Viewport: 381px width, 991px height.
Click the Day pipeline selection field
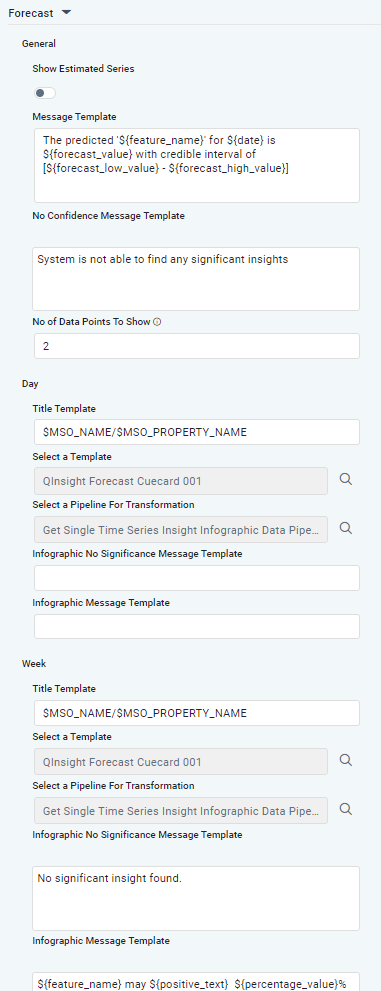[x=181, y=529]
